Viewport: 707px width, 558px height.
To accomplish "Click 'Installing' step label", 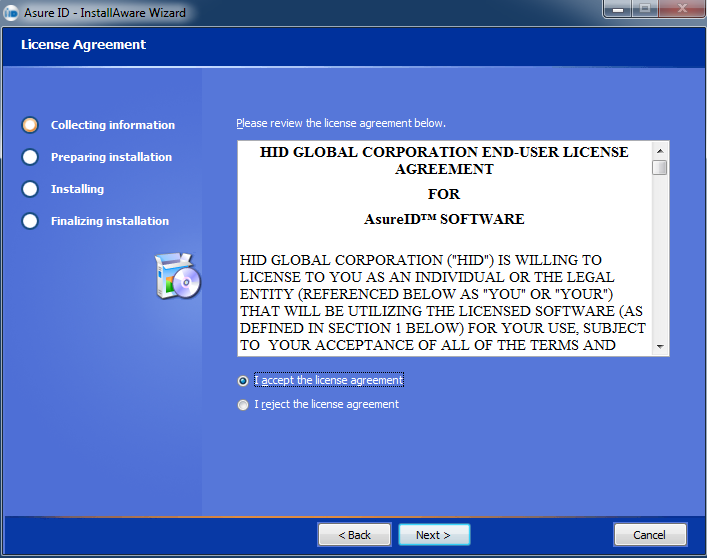I will (77, 189).
